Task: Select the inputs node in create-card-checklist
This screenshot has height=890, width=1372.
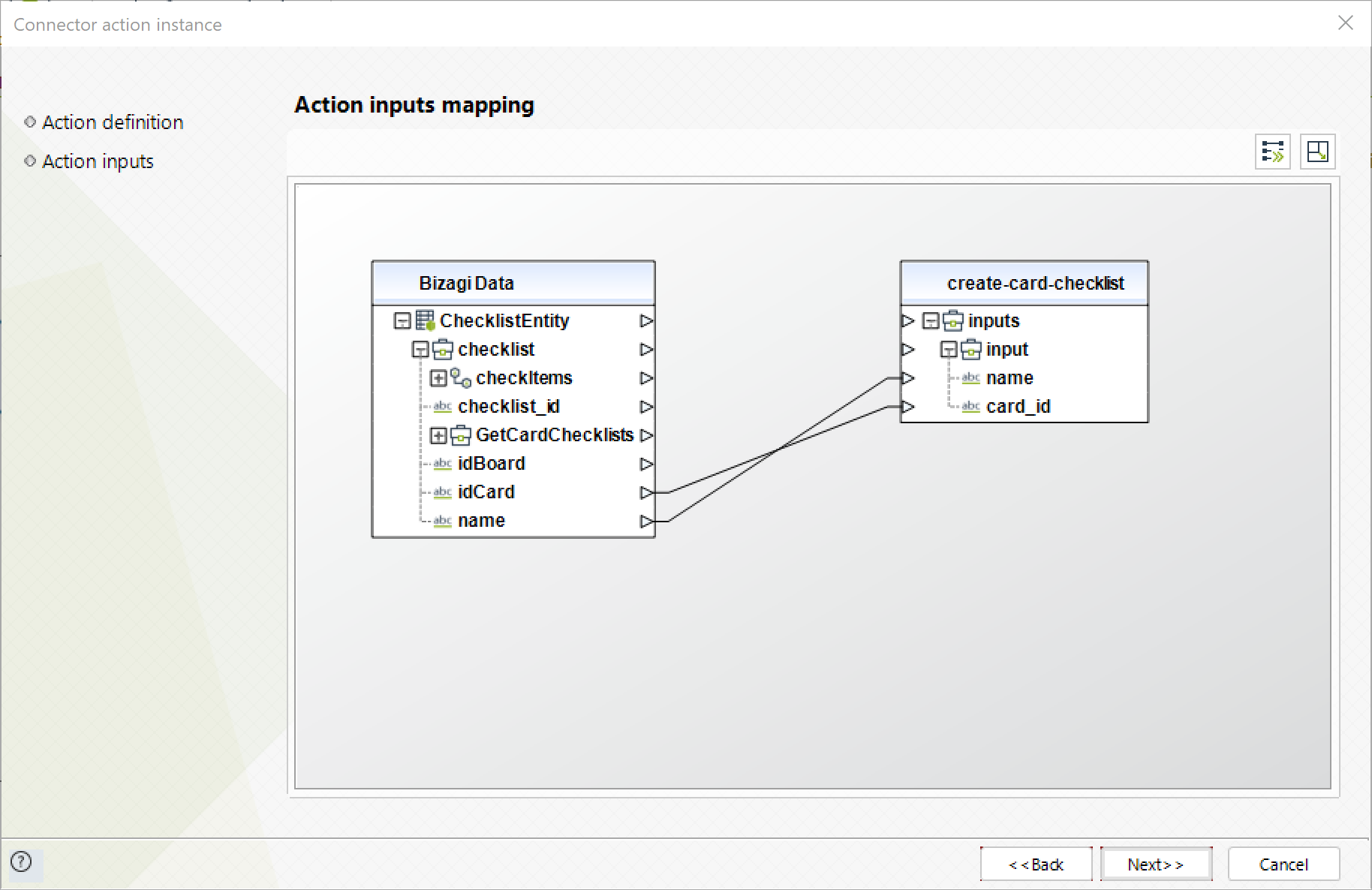Action: pos(994,321)
